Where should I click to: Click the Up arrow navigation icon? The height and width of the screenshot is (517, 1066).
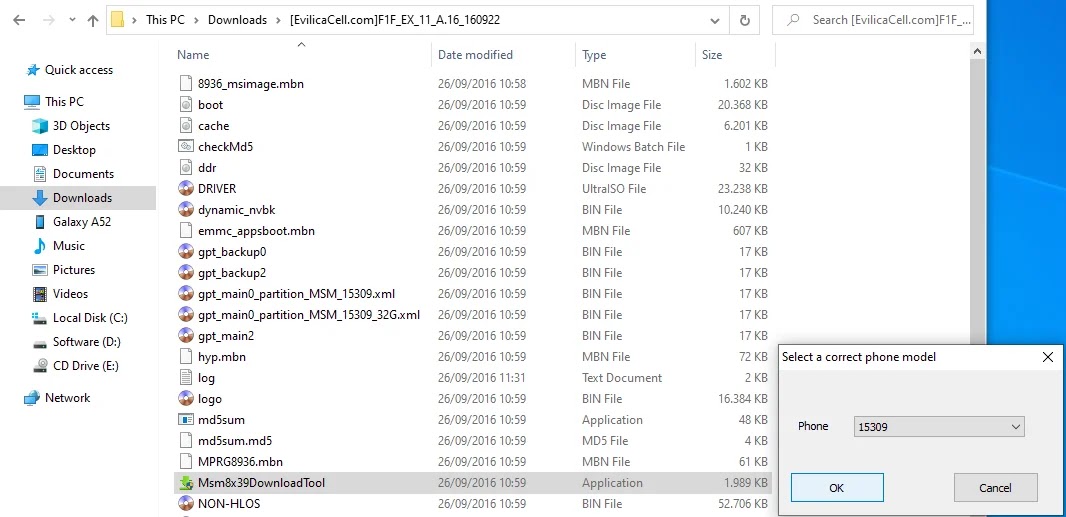click(92, 20)
